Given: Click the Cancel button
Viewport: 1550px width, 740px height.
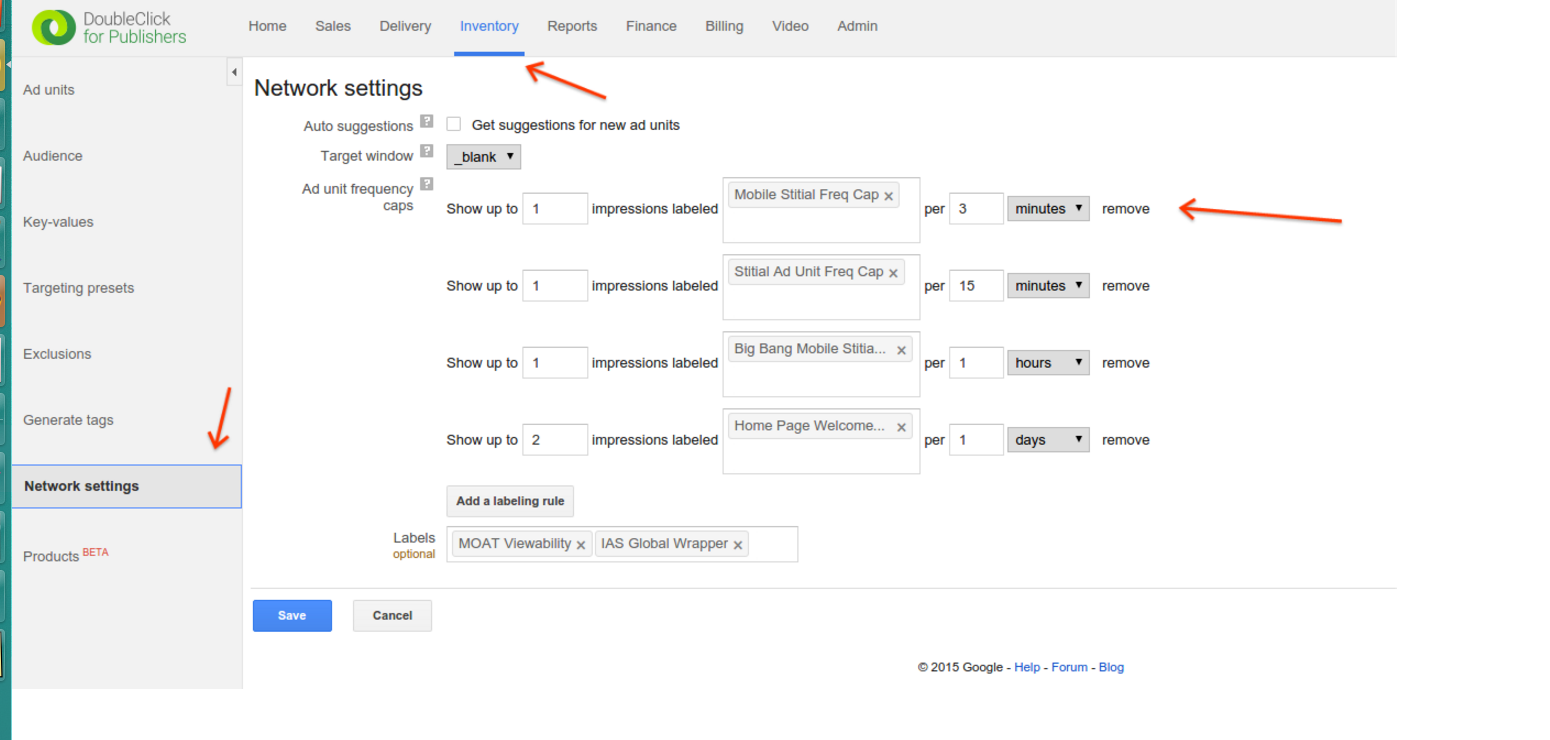Looking at the screenshot, I should [392, 616].
